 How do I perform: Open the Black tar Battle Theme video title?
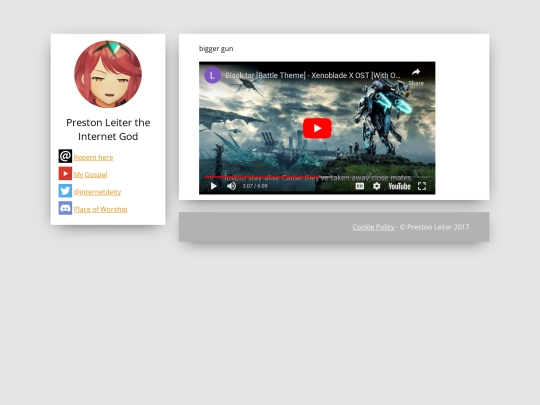coord(313,75)
